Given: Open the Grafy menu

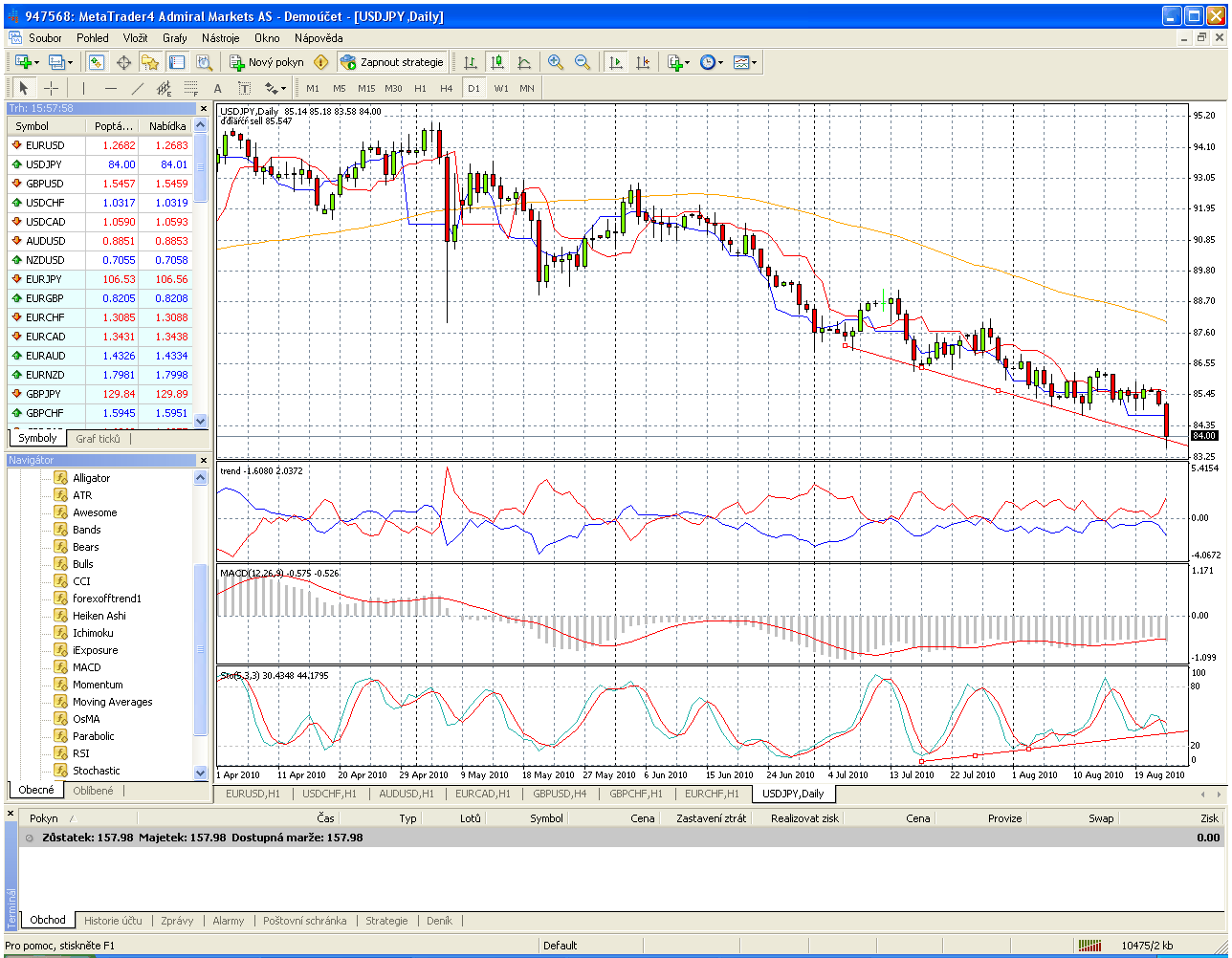Looking at the screenshot, I should [x=175, y=38].
